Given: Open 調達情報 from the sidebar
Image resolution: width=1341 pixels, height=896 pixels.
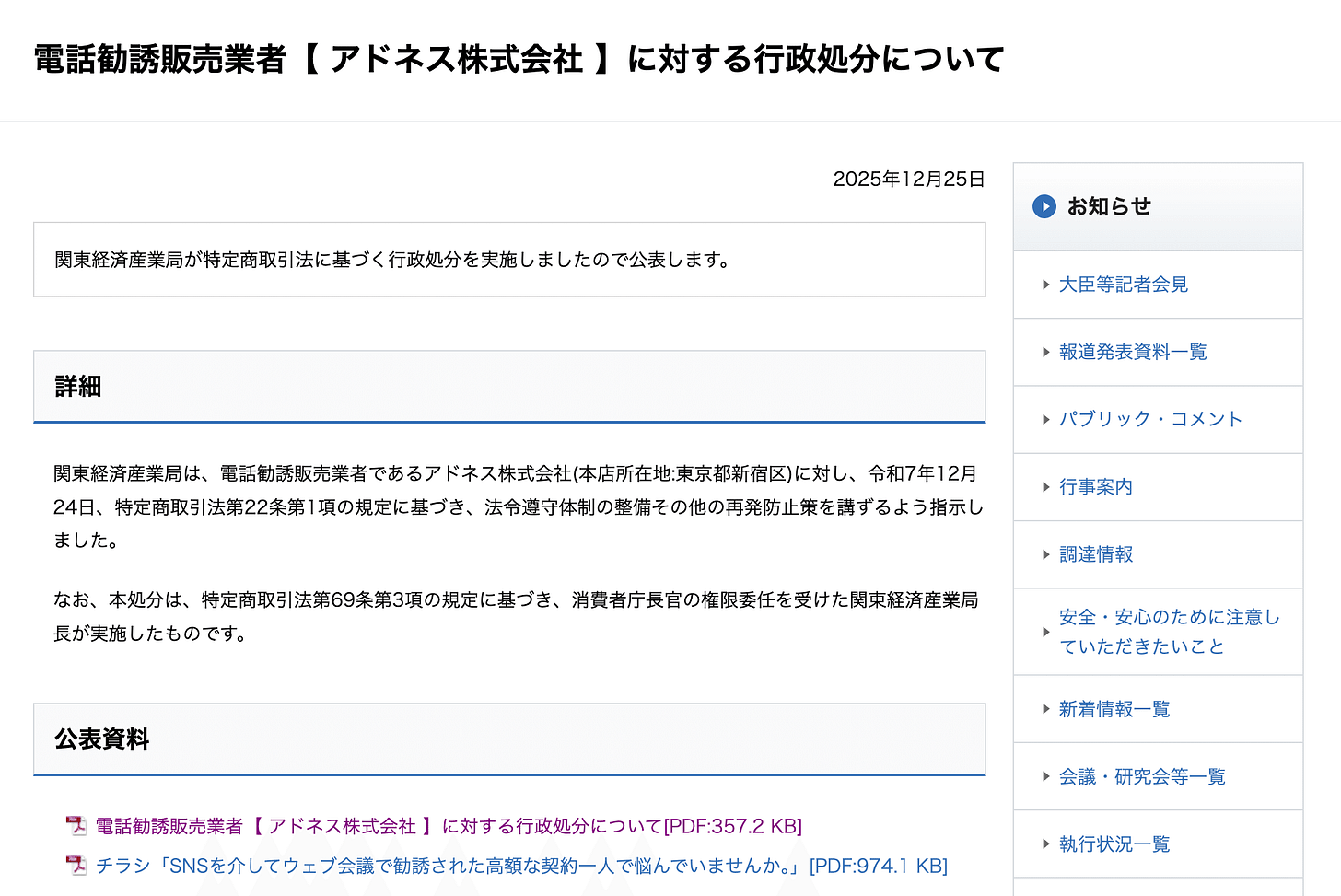Looking at the screenshot, I should coord(1095,554).
